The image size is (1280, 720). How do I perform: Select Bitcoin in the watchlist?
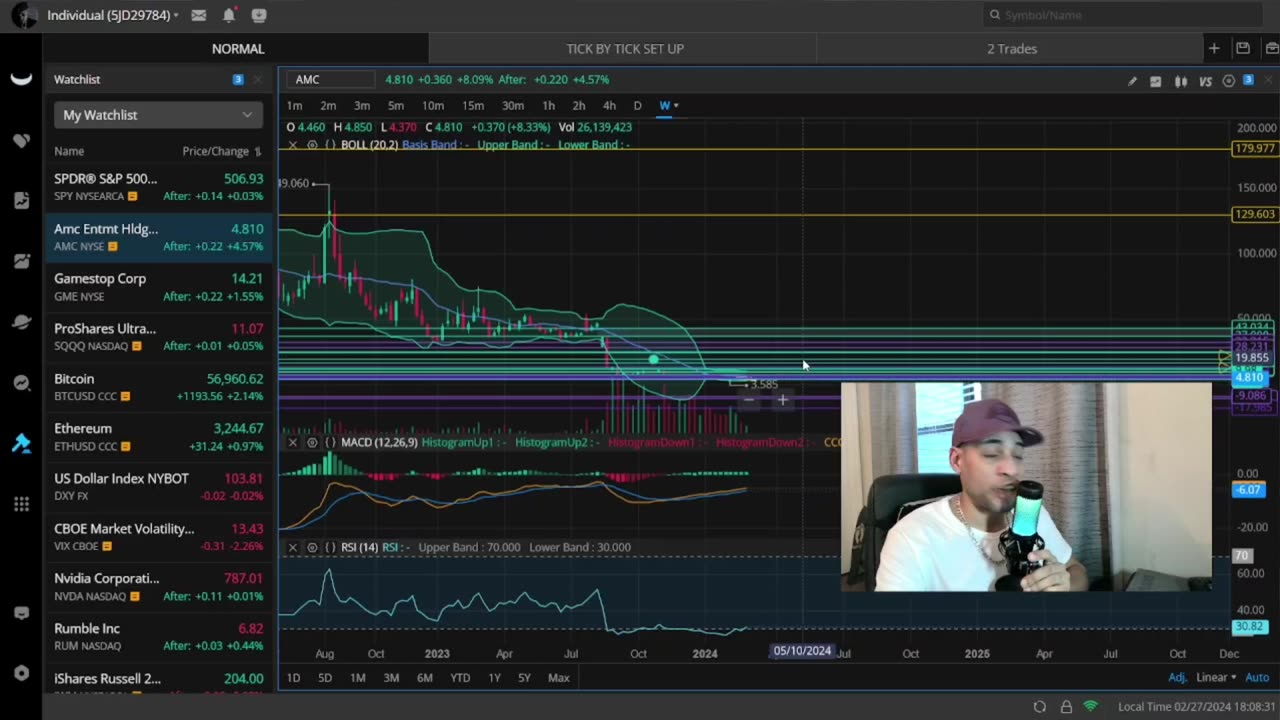coord(158,387)
